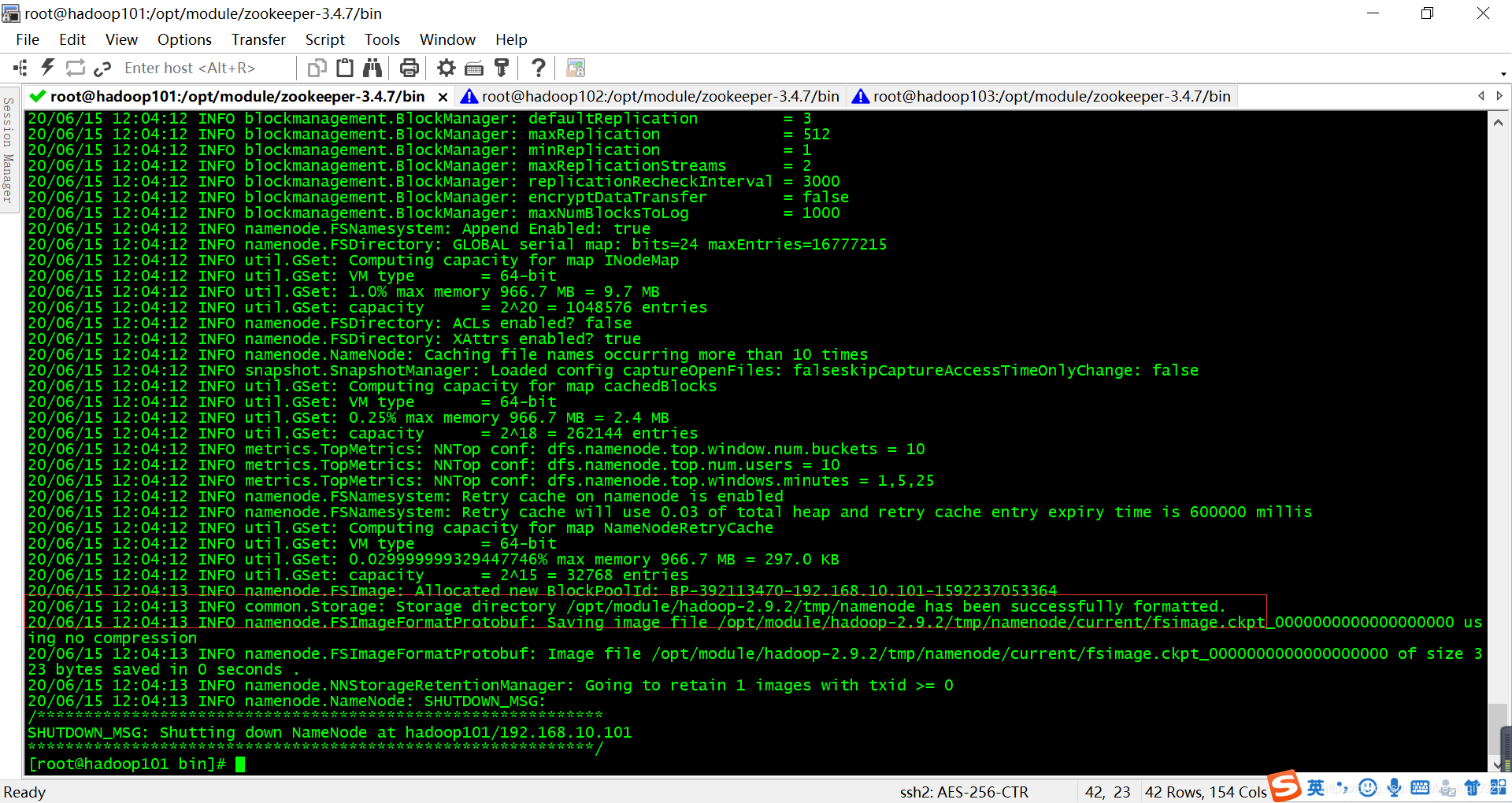
Task: Click the Ready status bar text
Action: [24, 792]
